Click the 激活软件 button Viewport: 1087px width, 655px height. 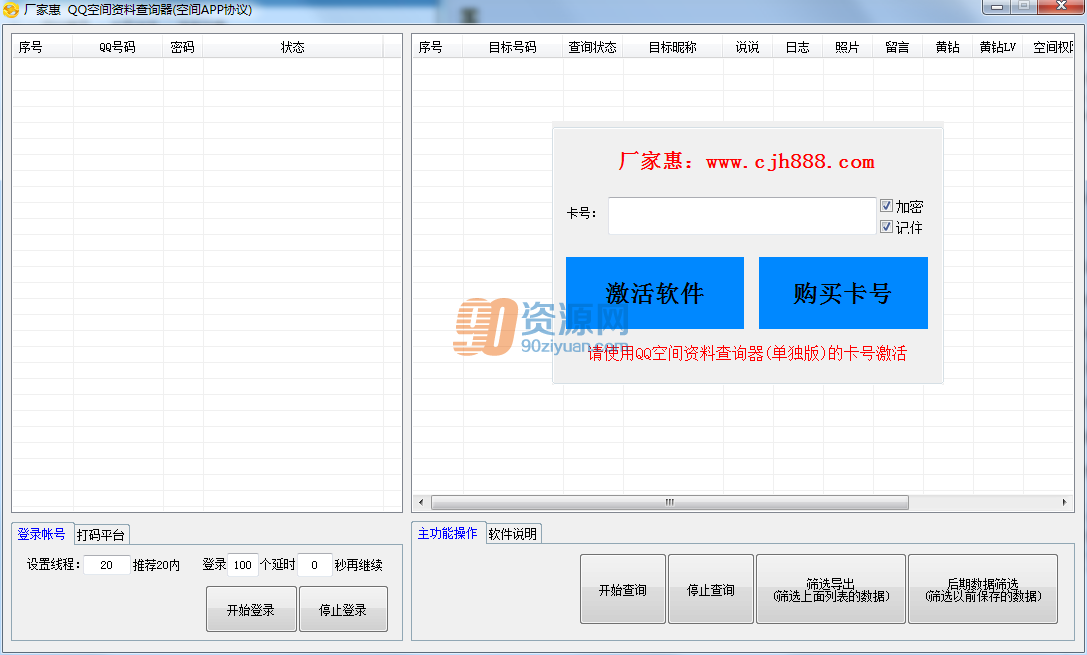tap(654, 293)
